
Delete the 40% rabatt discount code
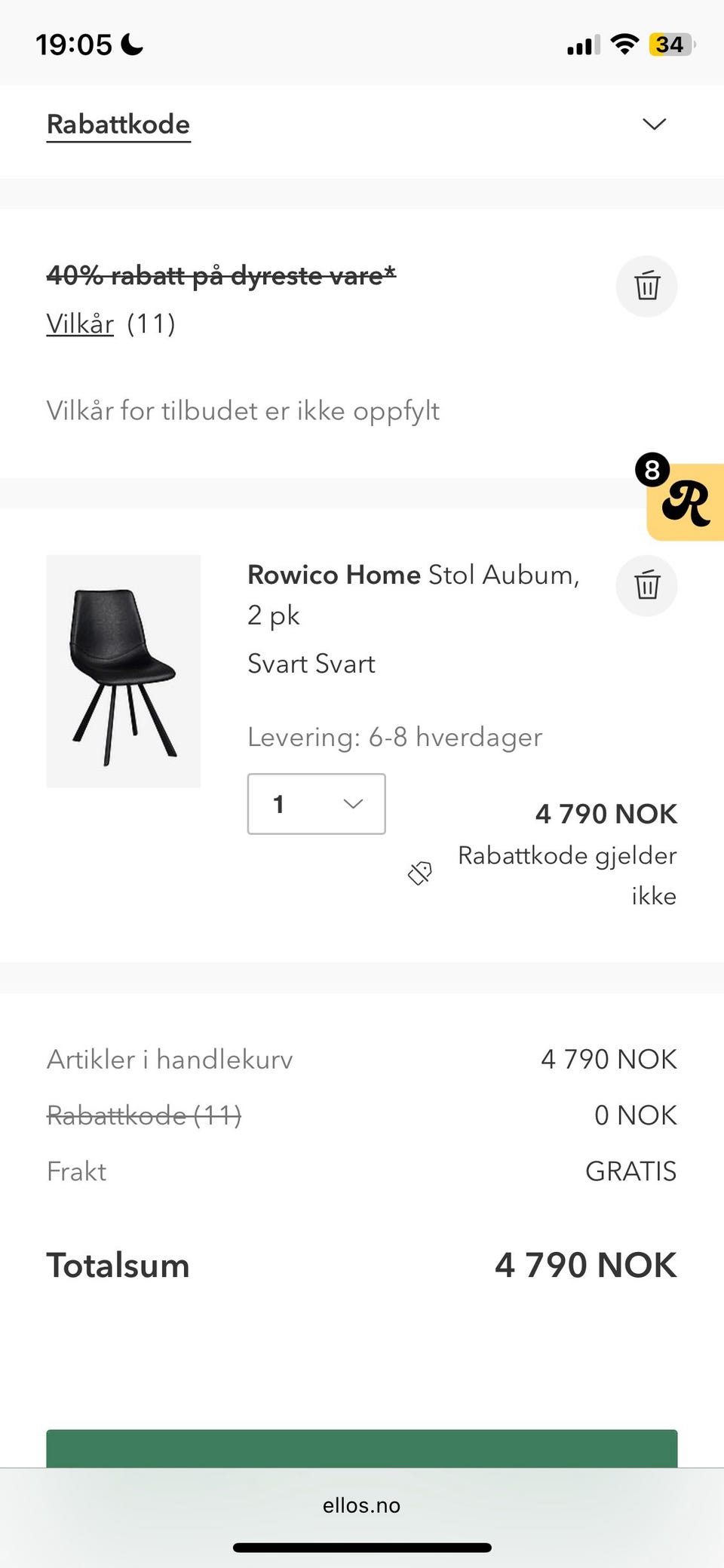point(646,287)
